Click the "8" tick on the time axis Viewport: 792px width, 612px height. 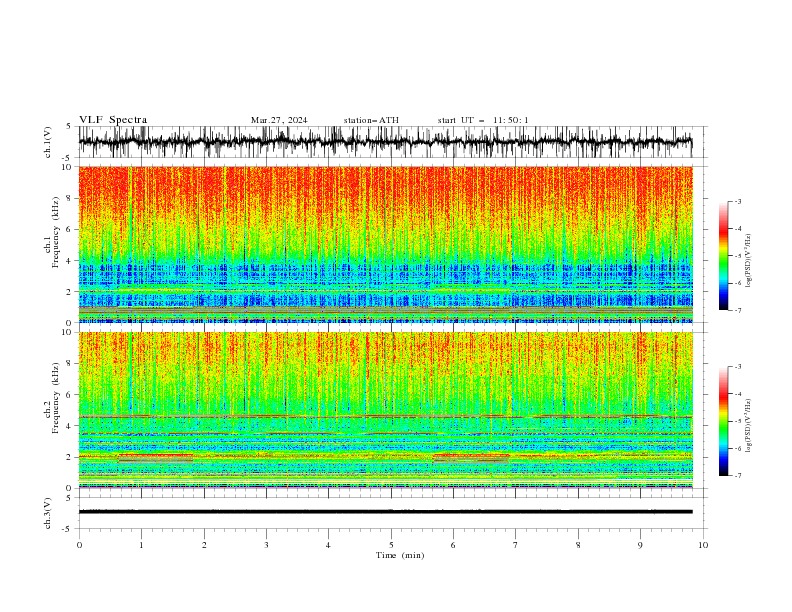point(578,545)
